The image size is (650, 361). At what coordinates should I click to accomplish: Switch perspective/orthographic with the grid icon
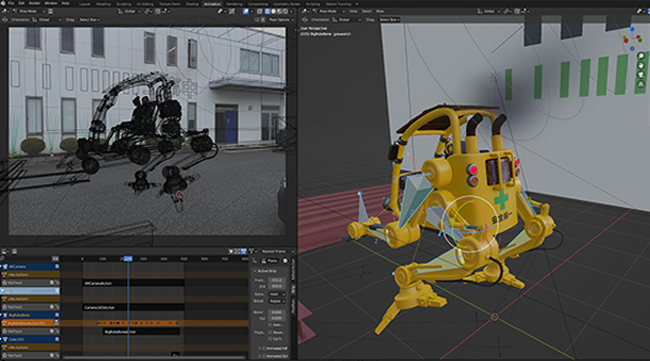641,85
